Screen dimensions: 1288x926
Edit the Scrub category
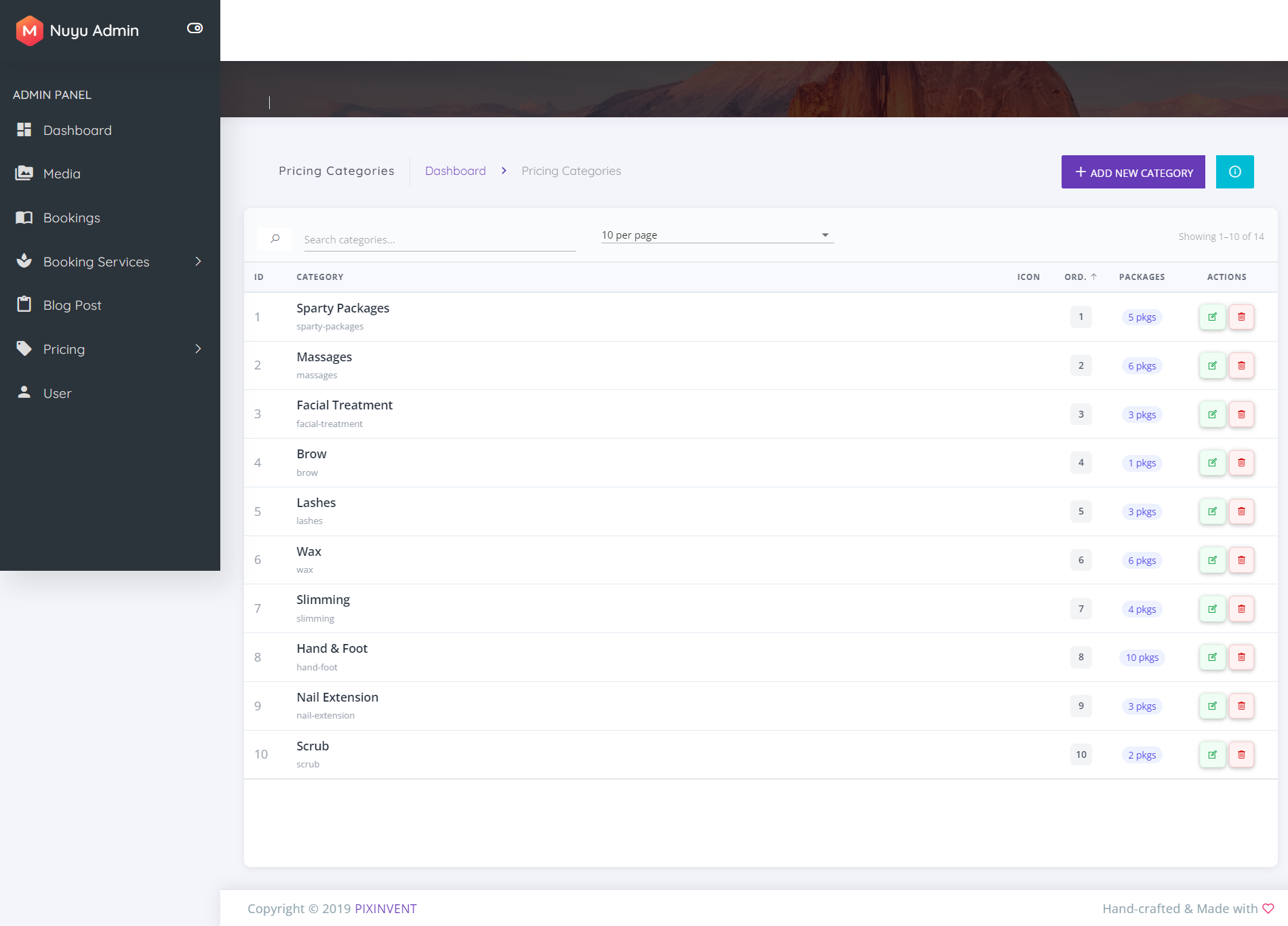pyautogui.click(x=1212, y=755)
